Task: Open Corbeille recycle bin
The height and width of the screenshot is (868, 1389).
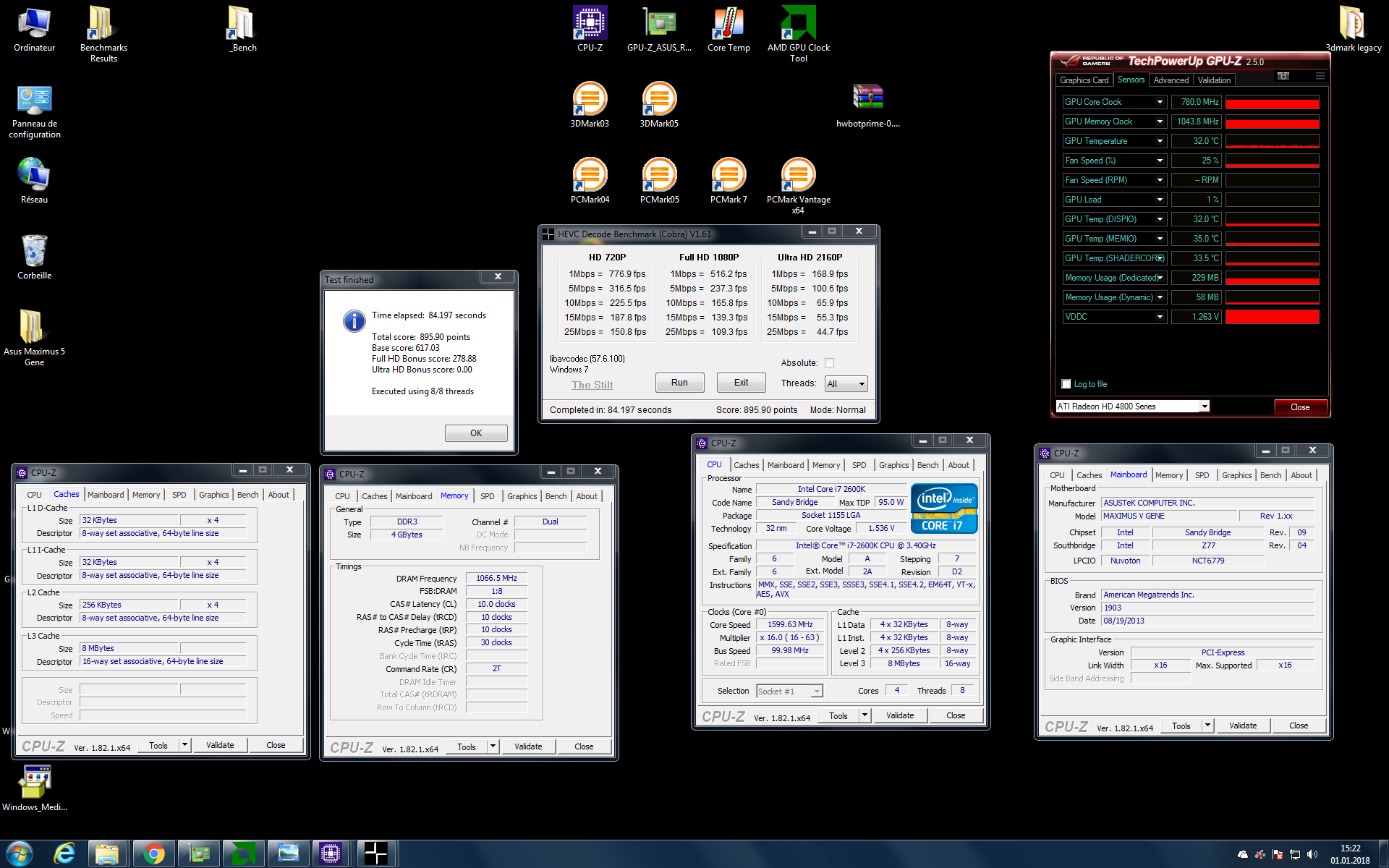Action: click(34, 258)
